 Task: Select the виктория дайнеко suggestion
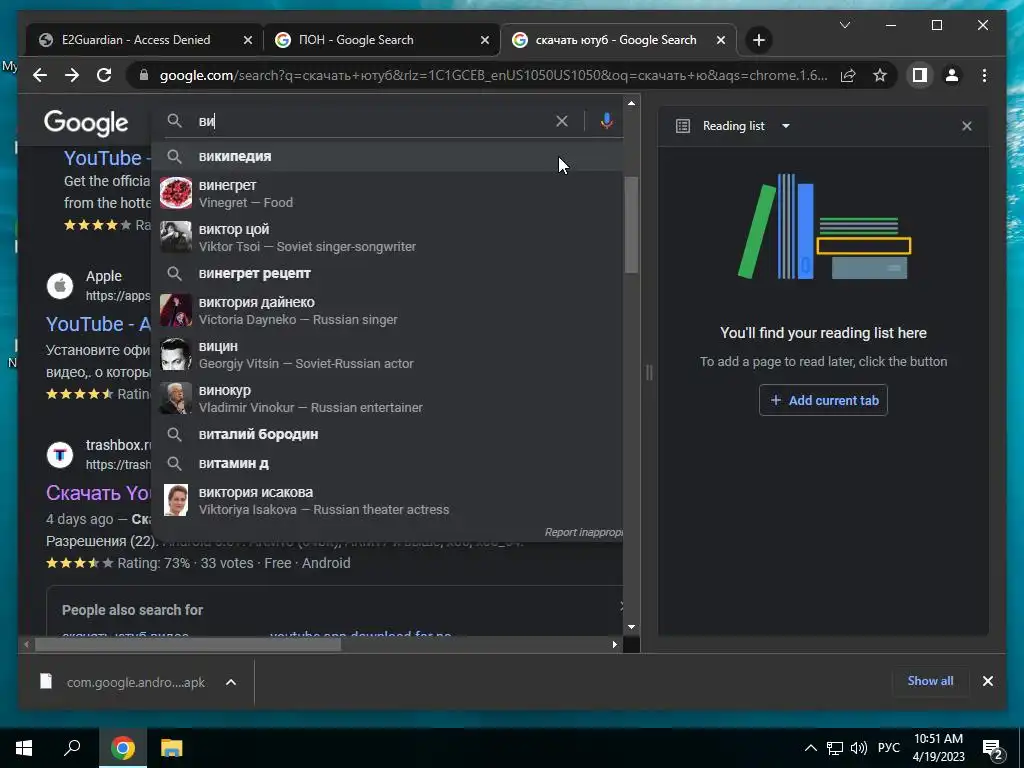pos(387,311)
